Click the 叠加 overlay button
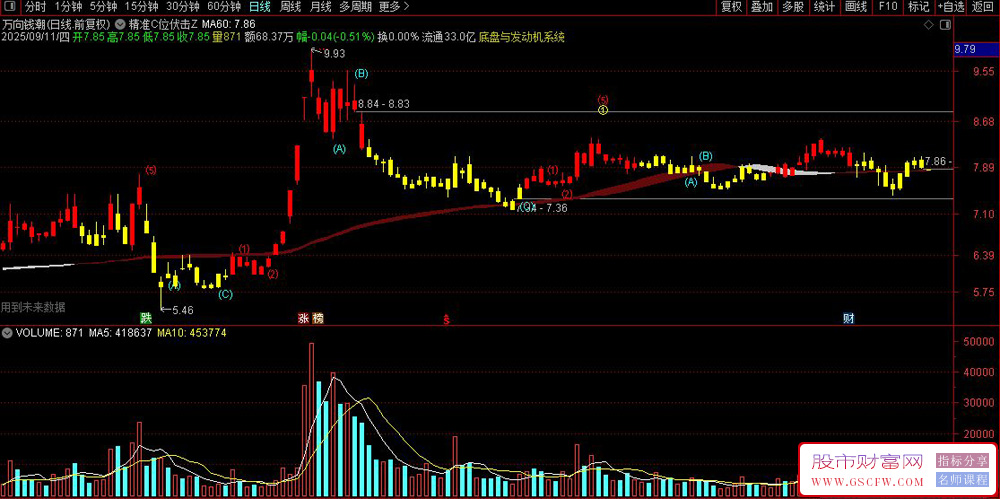This screenshot has width=1000, height=499. (x=761, y=7)
